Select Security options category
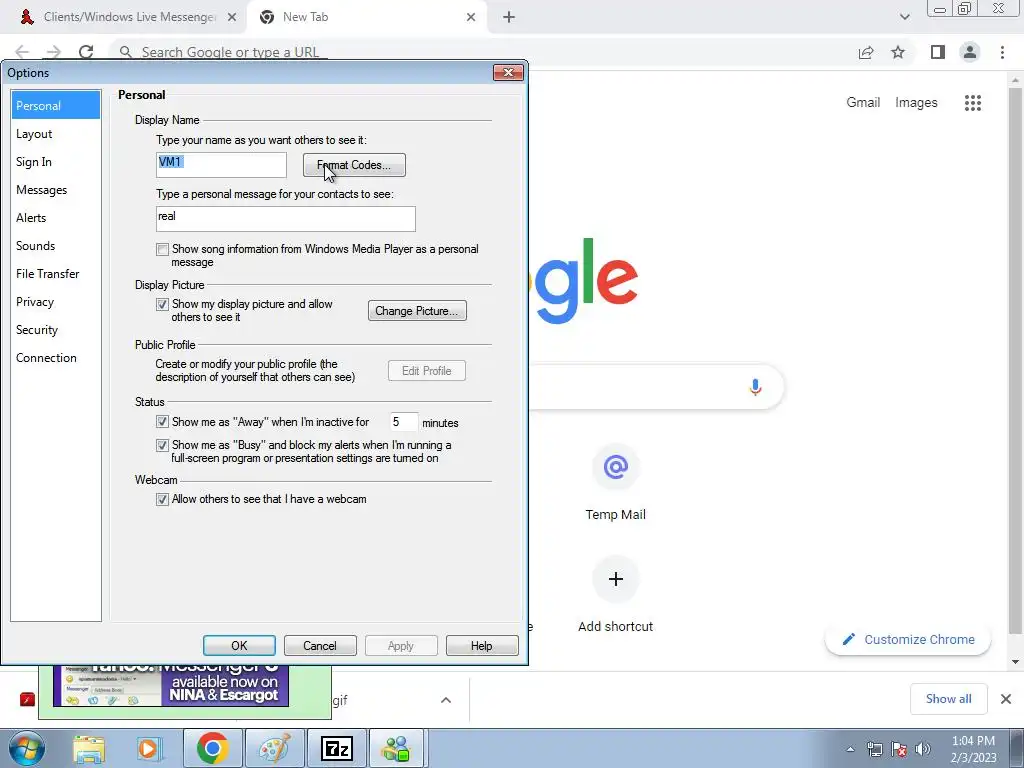The width and height of the screenshot is (1024, 768). 56,330
